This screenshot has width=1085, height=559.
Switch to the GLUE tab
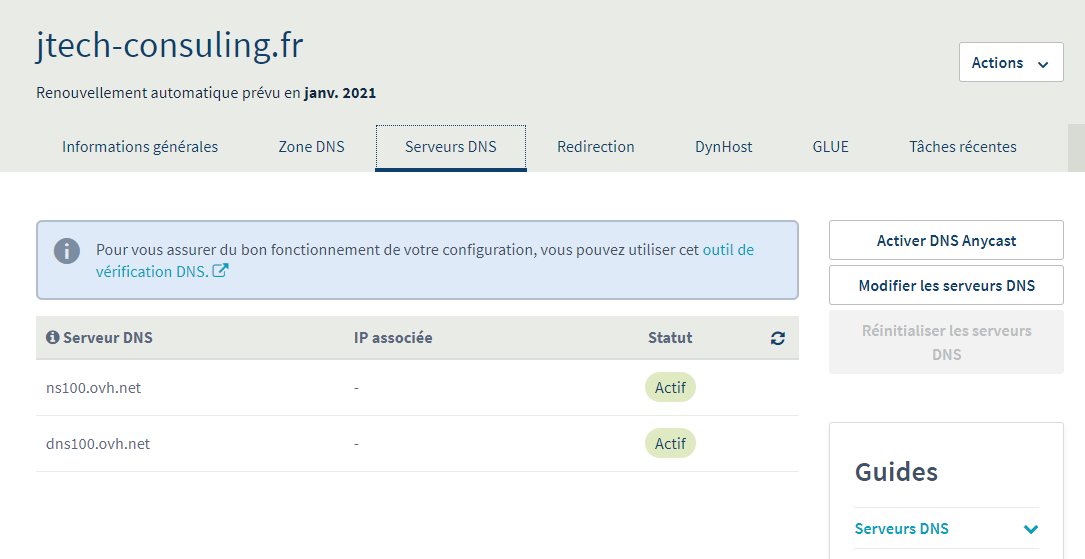(x=830, y=147)
